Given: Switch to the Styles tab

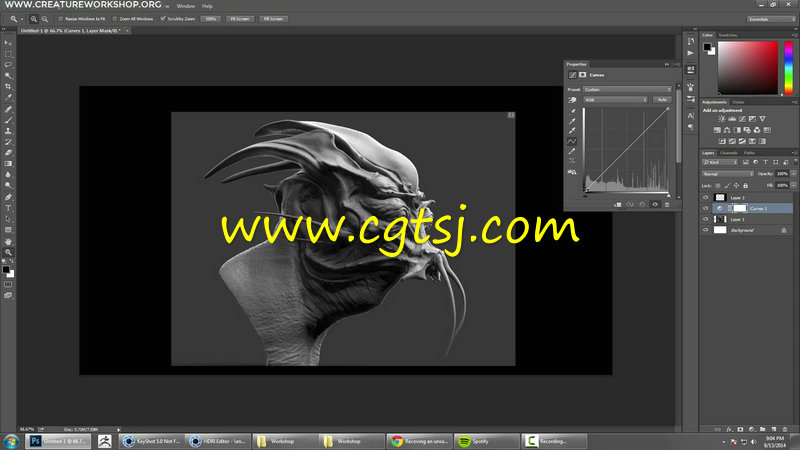Looking at the screenshot, I should pyautogui.click(x=738, y=102).
